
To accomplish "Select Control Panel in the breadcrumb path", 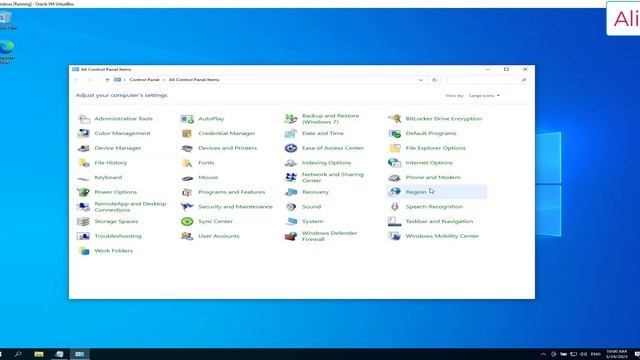I will pos(144,80).
